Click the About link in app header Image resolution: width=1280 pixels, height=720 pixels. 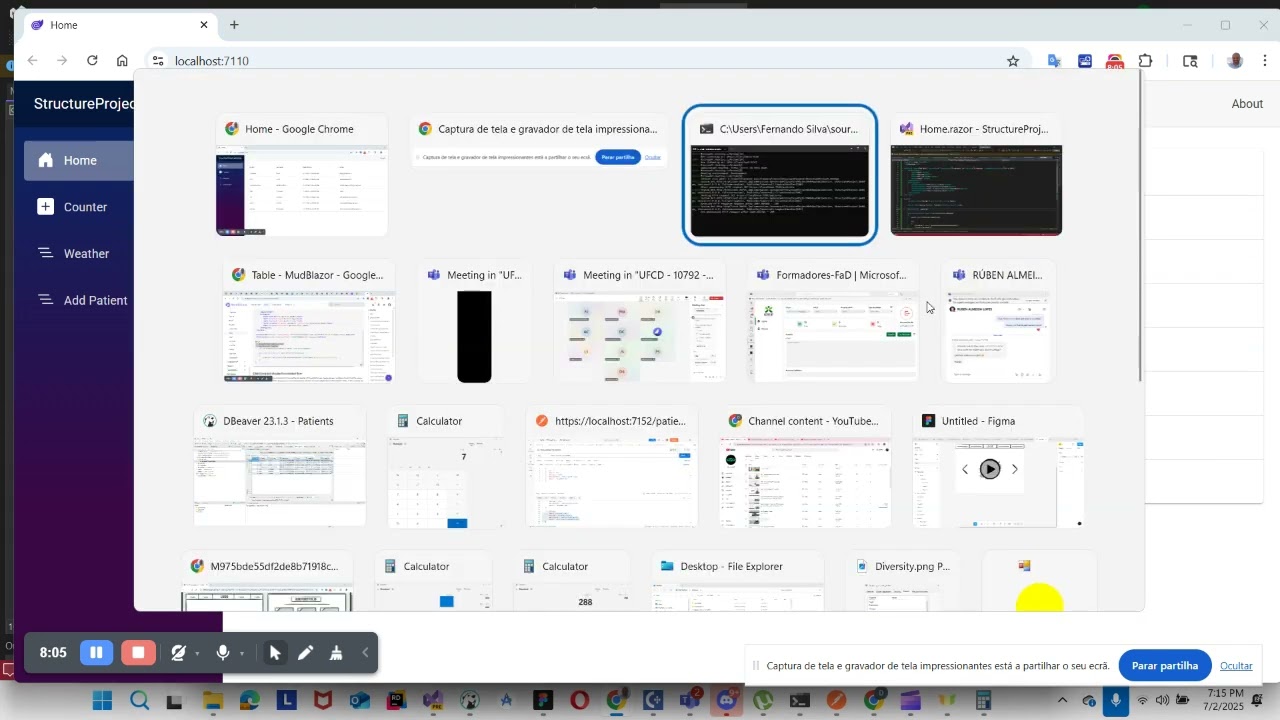(x=1247, y=104)
